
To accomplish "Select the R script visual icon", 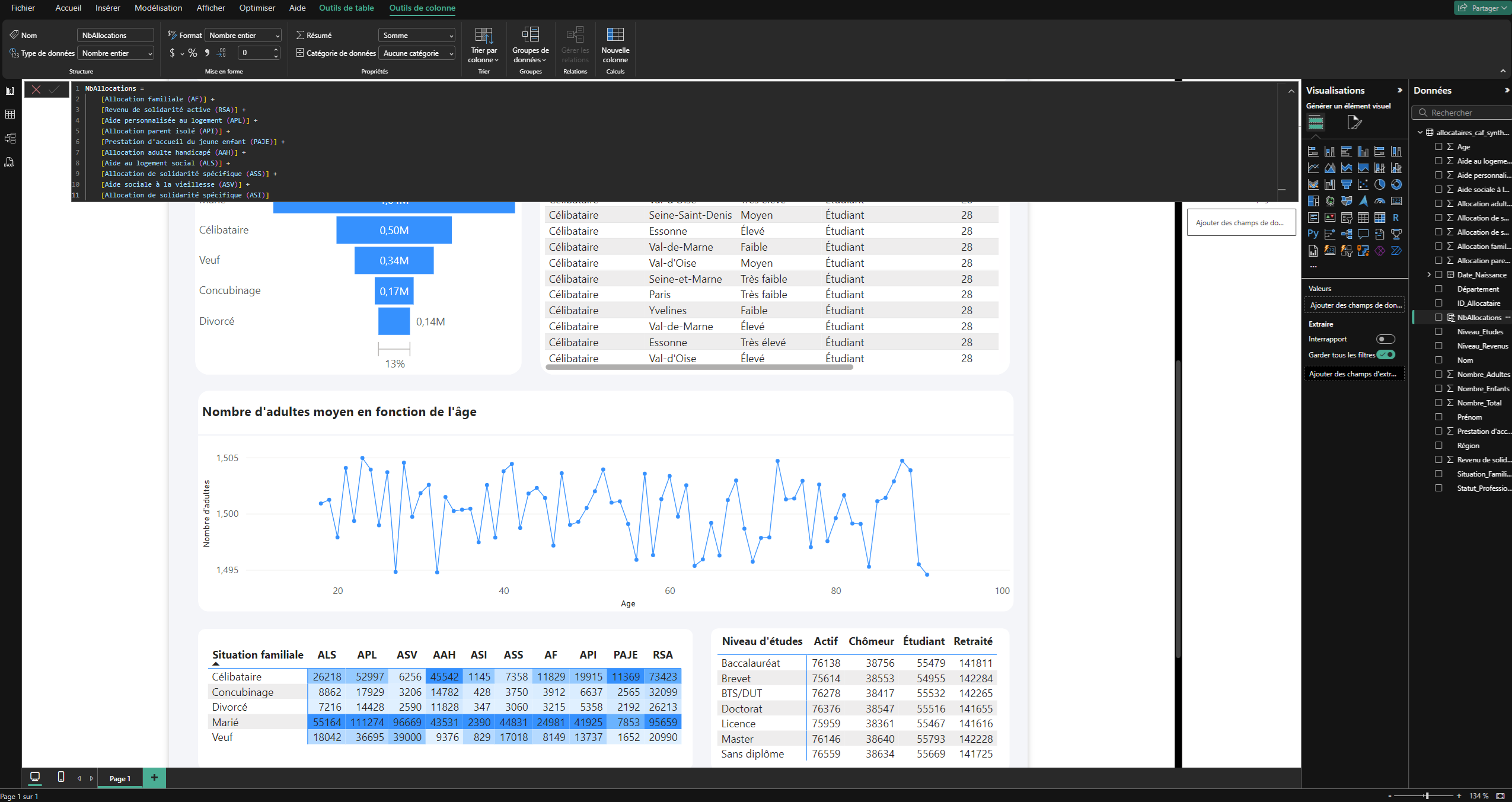I will (1396, 218).
